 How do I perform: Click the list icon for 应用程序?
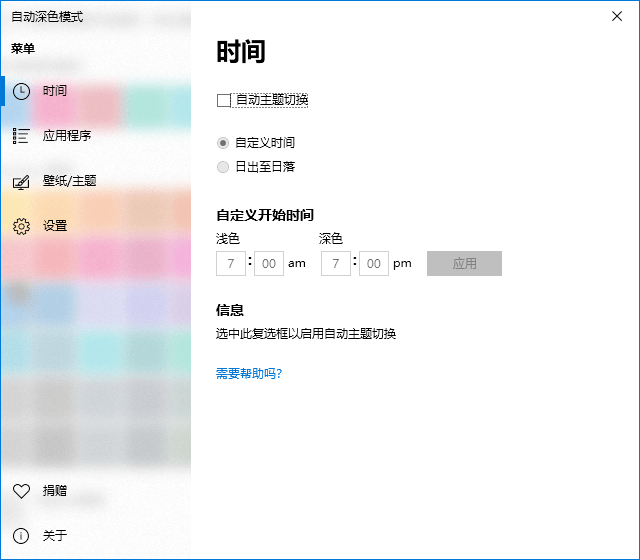click(21, 136)
